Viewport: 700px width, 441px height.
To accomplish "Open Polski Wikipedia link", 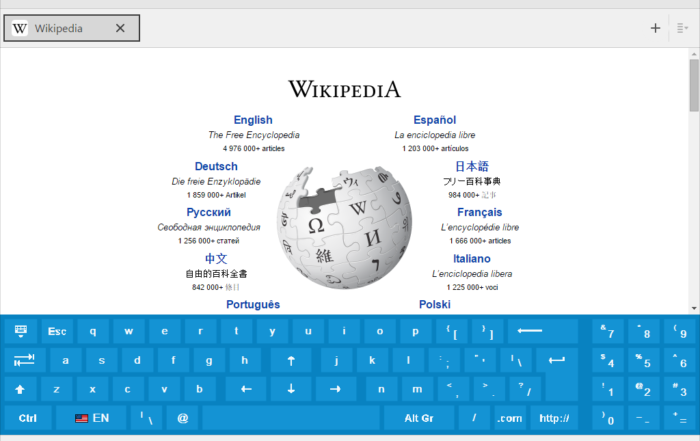I will pyautogui.click(x=434, y=304).
